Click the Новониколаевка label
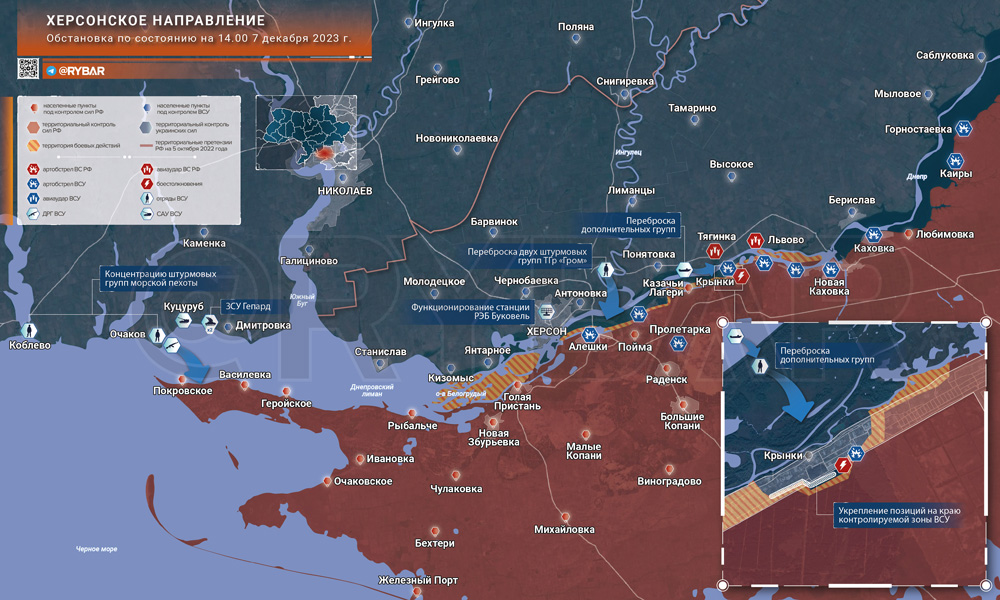1000x600 pixels. tap(457, 138)
